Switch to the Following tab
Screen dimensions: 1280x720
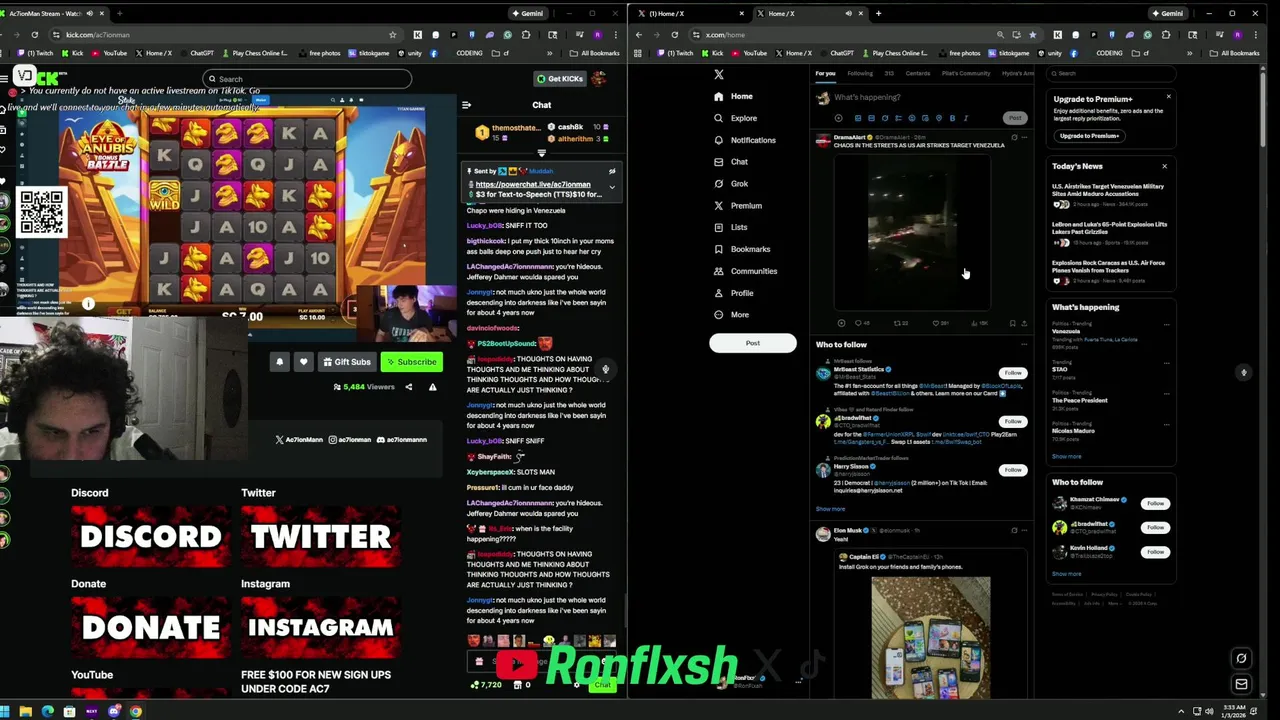click(x=860, y=73)
